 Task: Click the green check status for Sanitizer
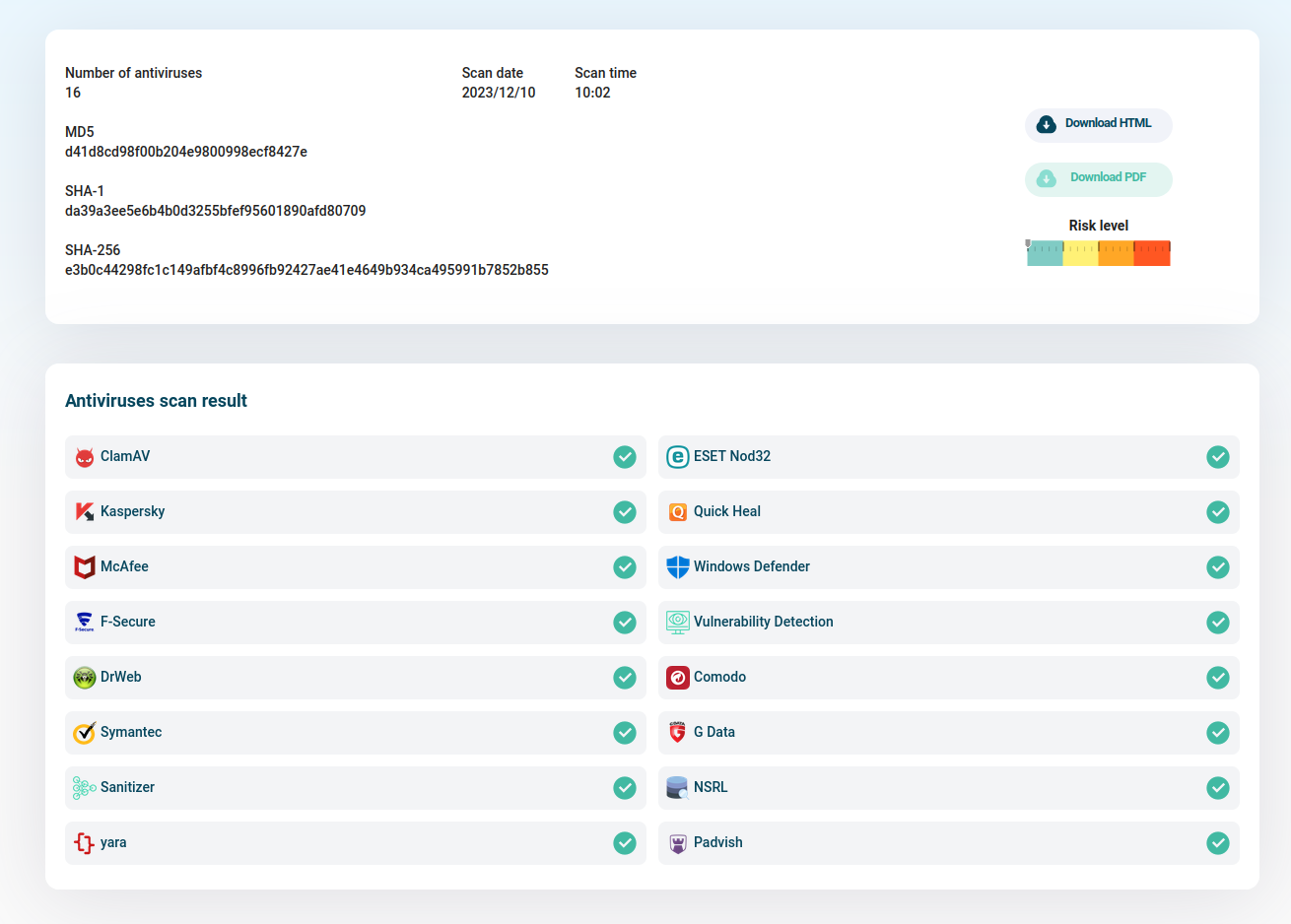point(625,788)
